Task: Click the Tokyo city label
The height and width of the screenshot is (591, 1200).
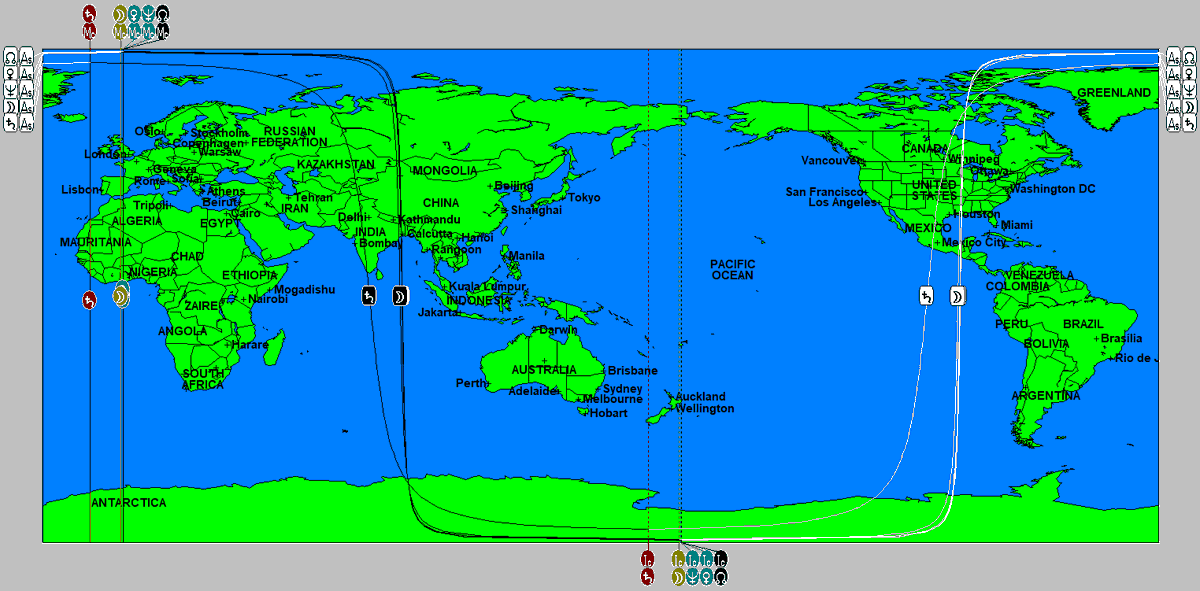Action: [584, 197]
